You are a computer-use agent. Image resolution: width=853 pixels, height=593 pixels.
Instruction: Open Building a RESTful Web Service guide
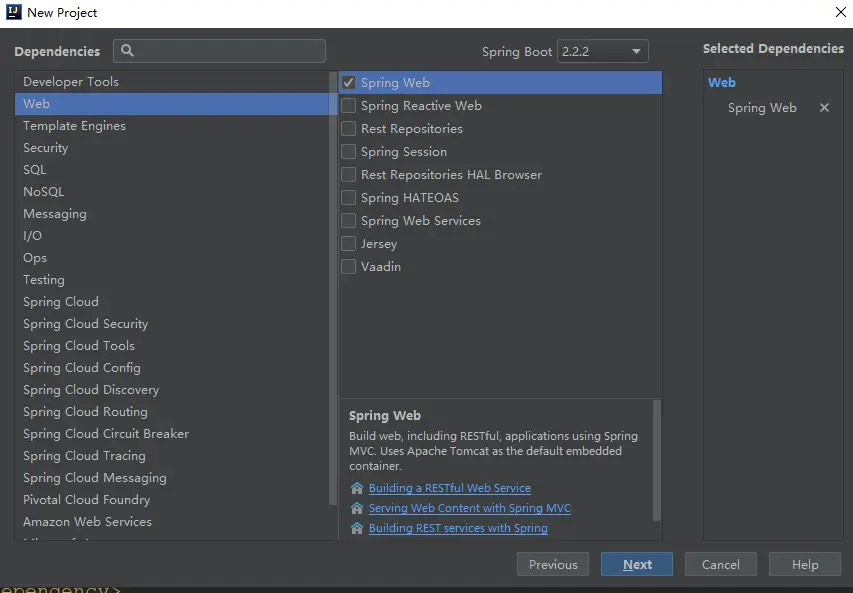(450, 488)
